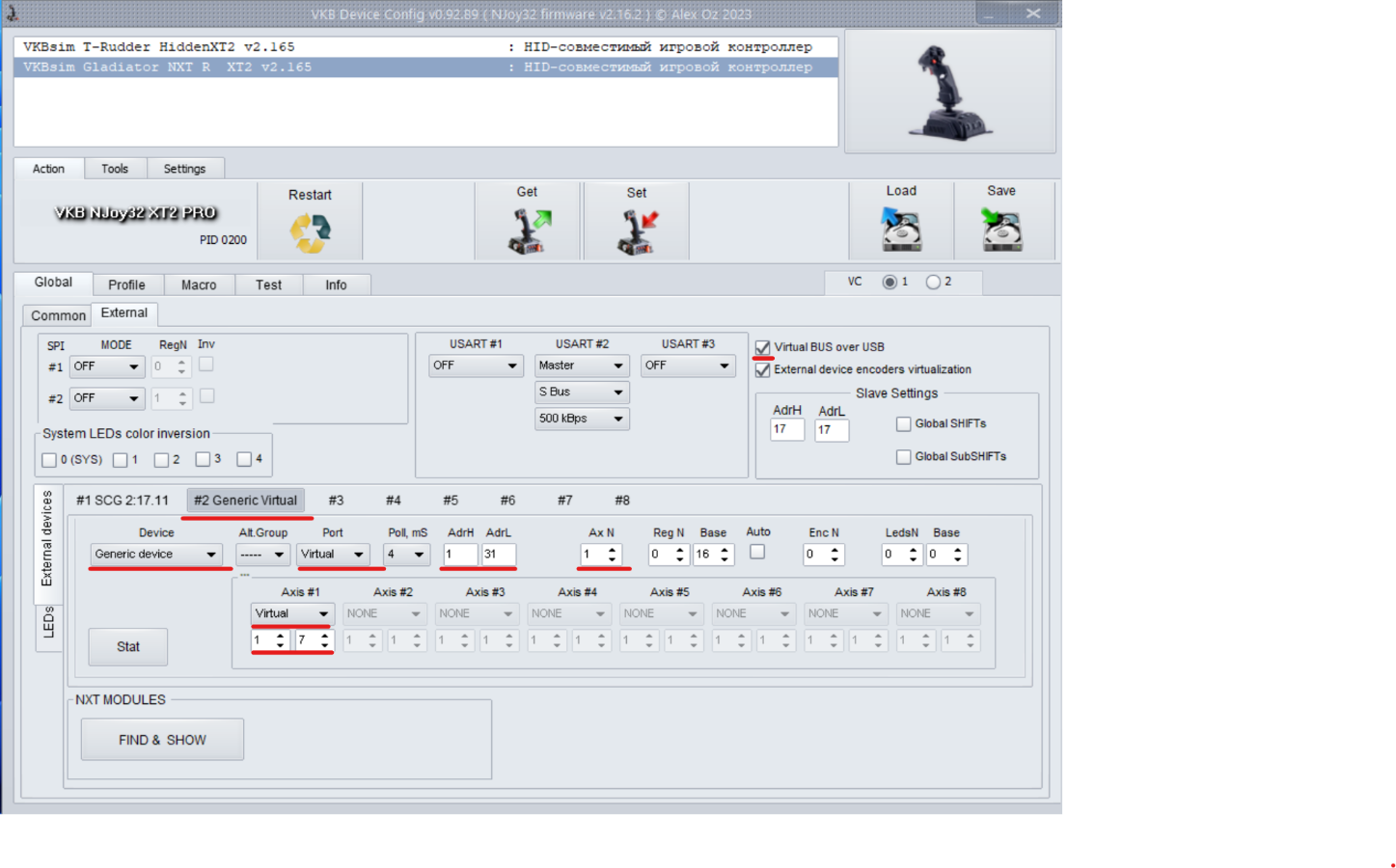Click the Stat button
Viewport: 1396px width, 868px height.
click(128, 646)
